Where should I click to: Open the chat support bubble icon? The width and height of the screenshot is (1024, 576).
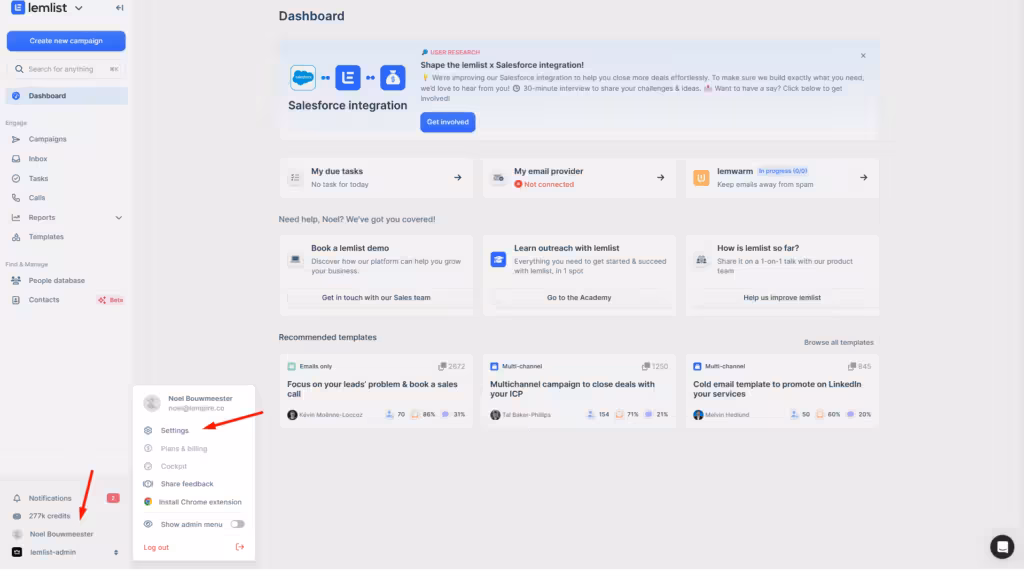1001,546
